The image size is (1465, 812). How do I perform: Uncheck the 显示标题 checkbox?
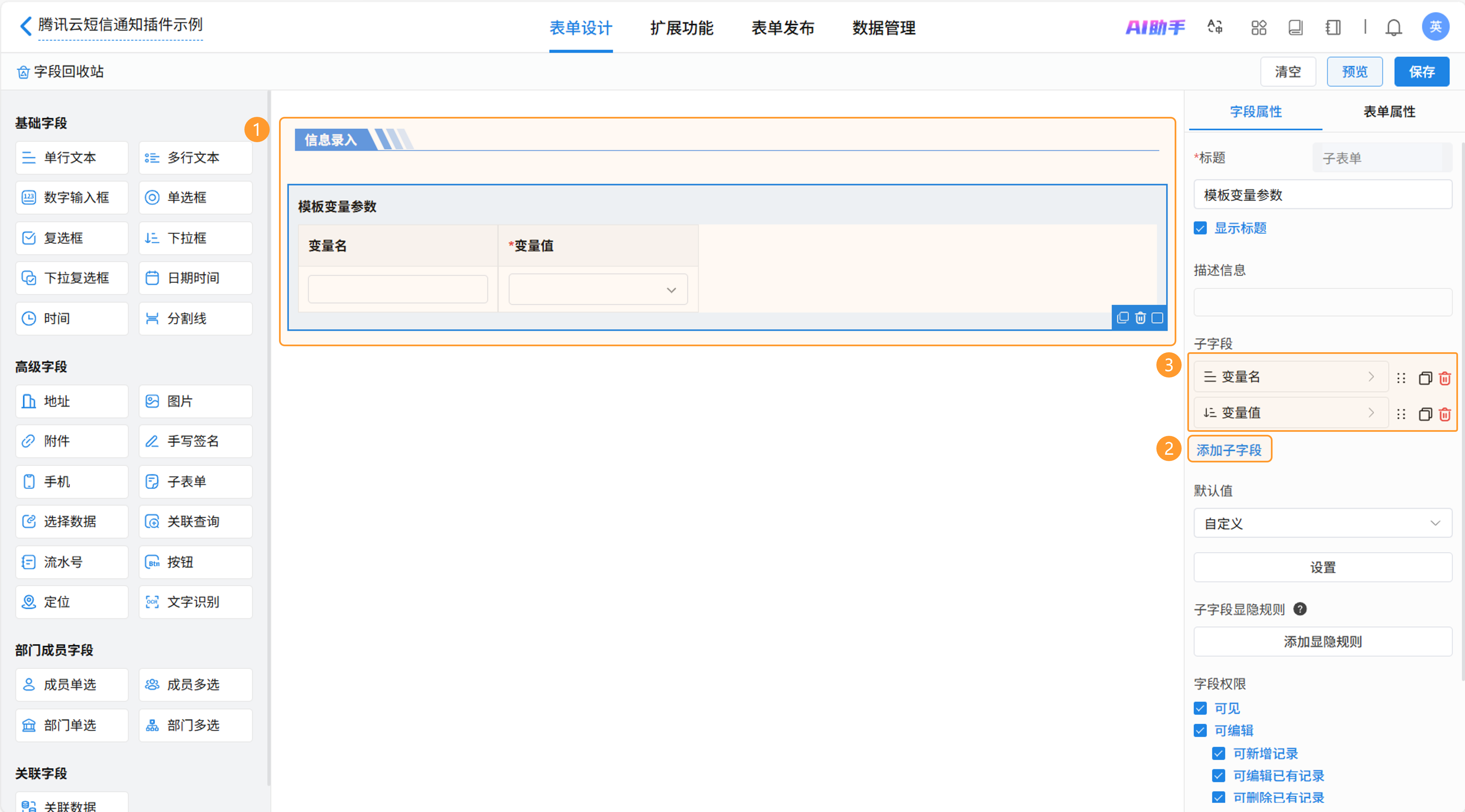1200,228
